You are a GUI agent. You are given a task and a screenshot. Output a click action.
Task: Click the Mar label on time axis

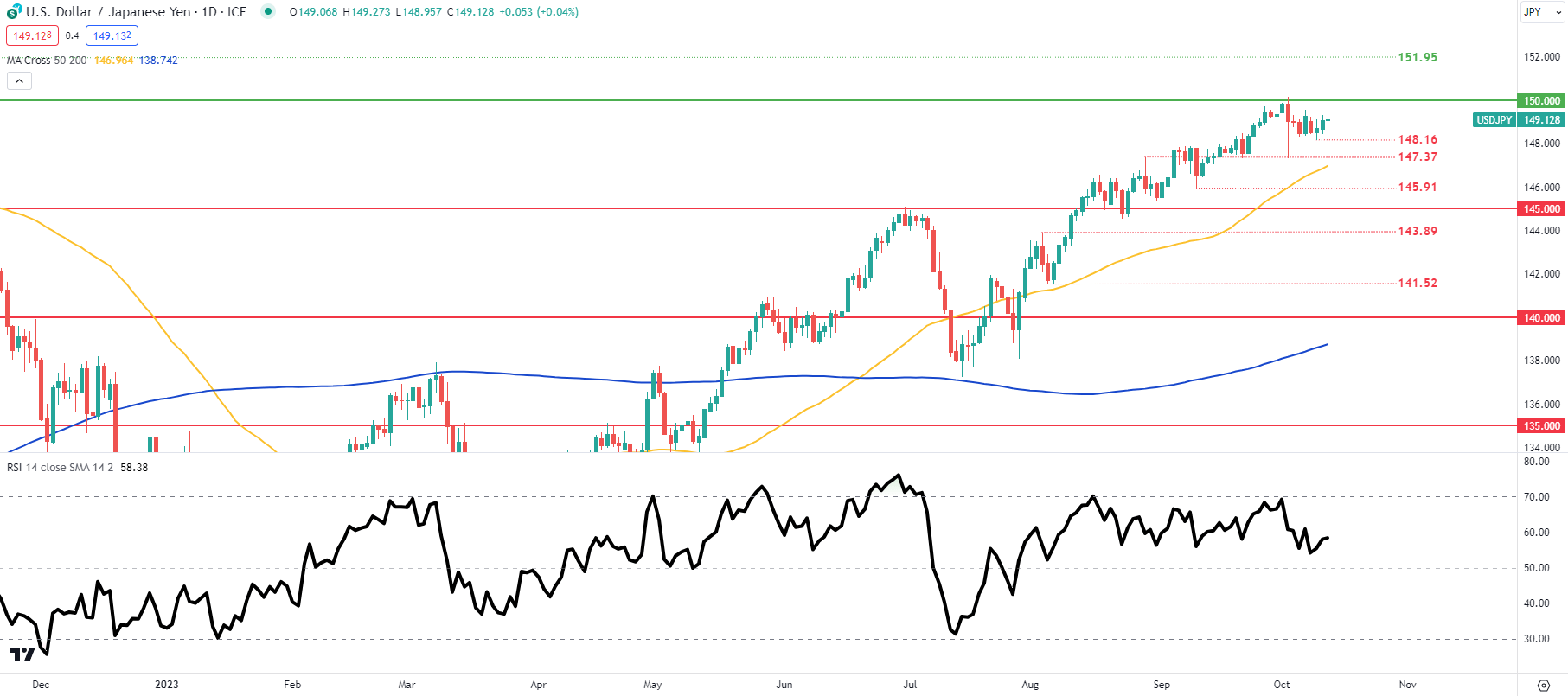coord(406,685)
